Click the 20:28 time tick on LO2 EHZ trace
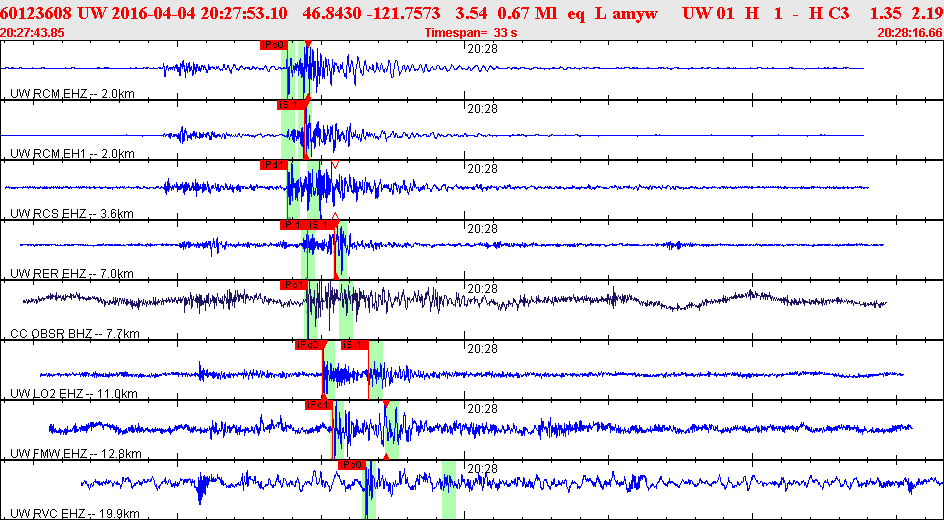 click(482, 349)
